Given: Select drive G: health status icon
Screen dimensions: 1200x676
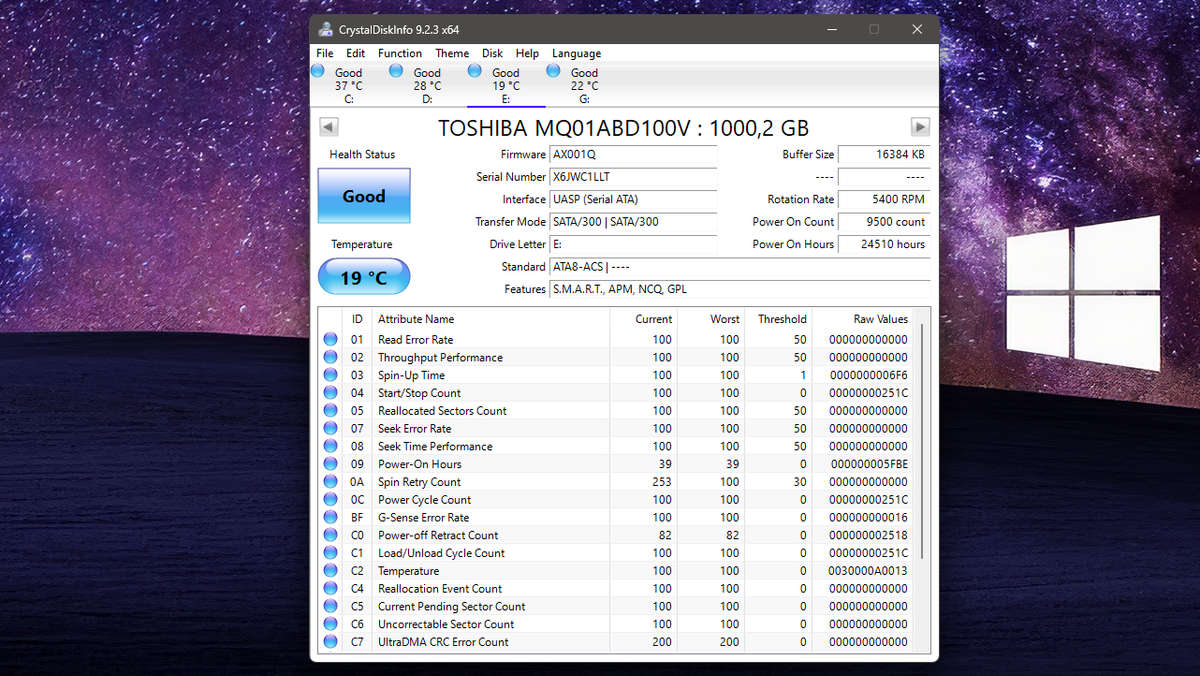Looking at the screenshot, I should pos(552,71).
